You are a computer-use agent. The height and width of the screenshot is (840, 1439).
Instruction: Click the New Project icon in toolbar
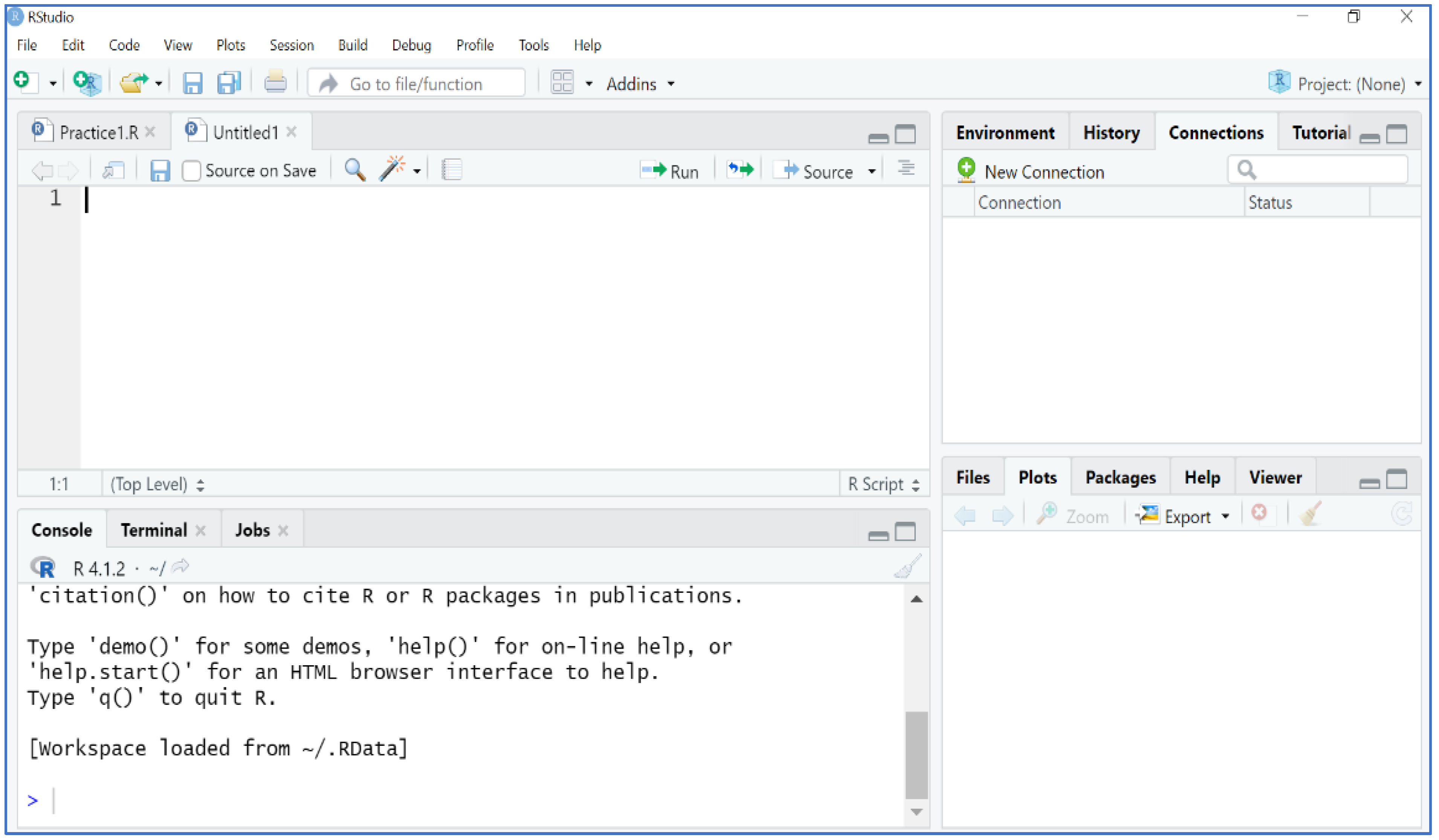pos(87,83)
